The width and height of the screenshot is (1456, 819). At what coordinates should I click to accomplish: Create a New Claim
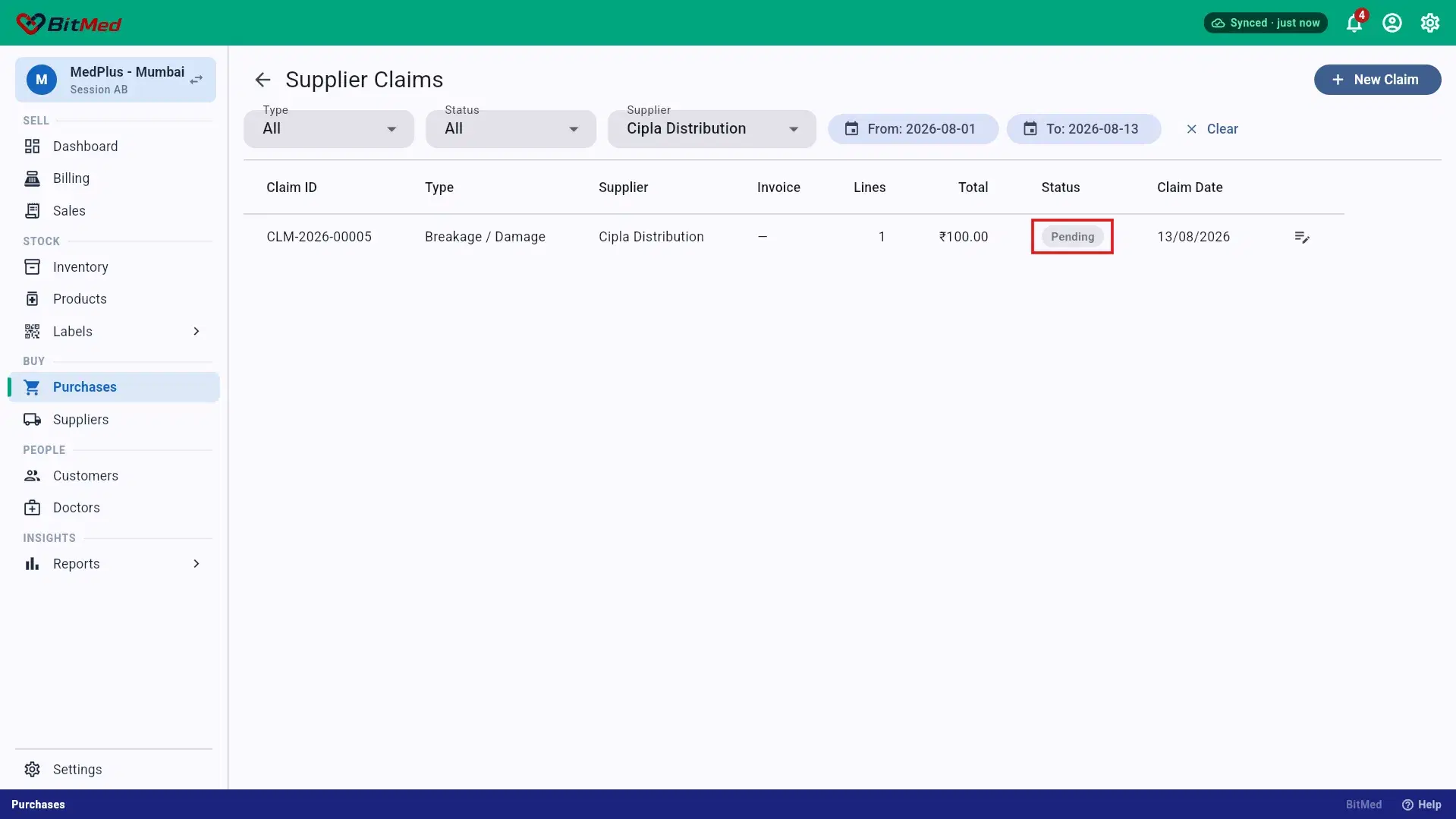(x=1377, y=80)
